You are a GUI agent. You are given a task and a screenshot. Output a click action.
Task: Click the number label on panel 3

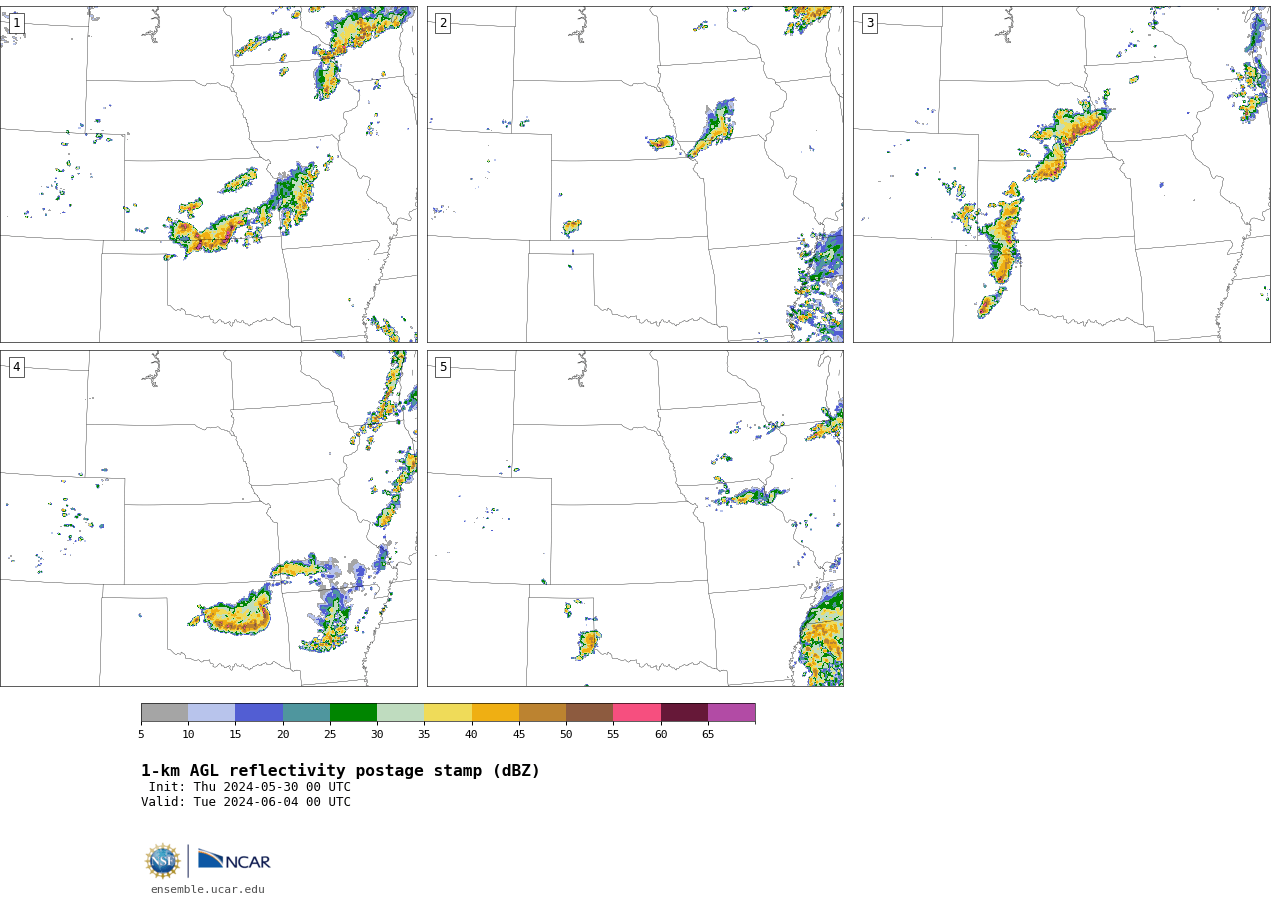click(869, 23)
